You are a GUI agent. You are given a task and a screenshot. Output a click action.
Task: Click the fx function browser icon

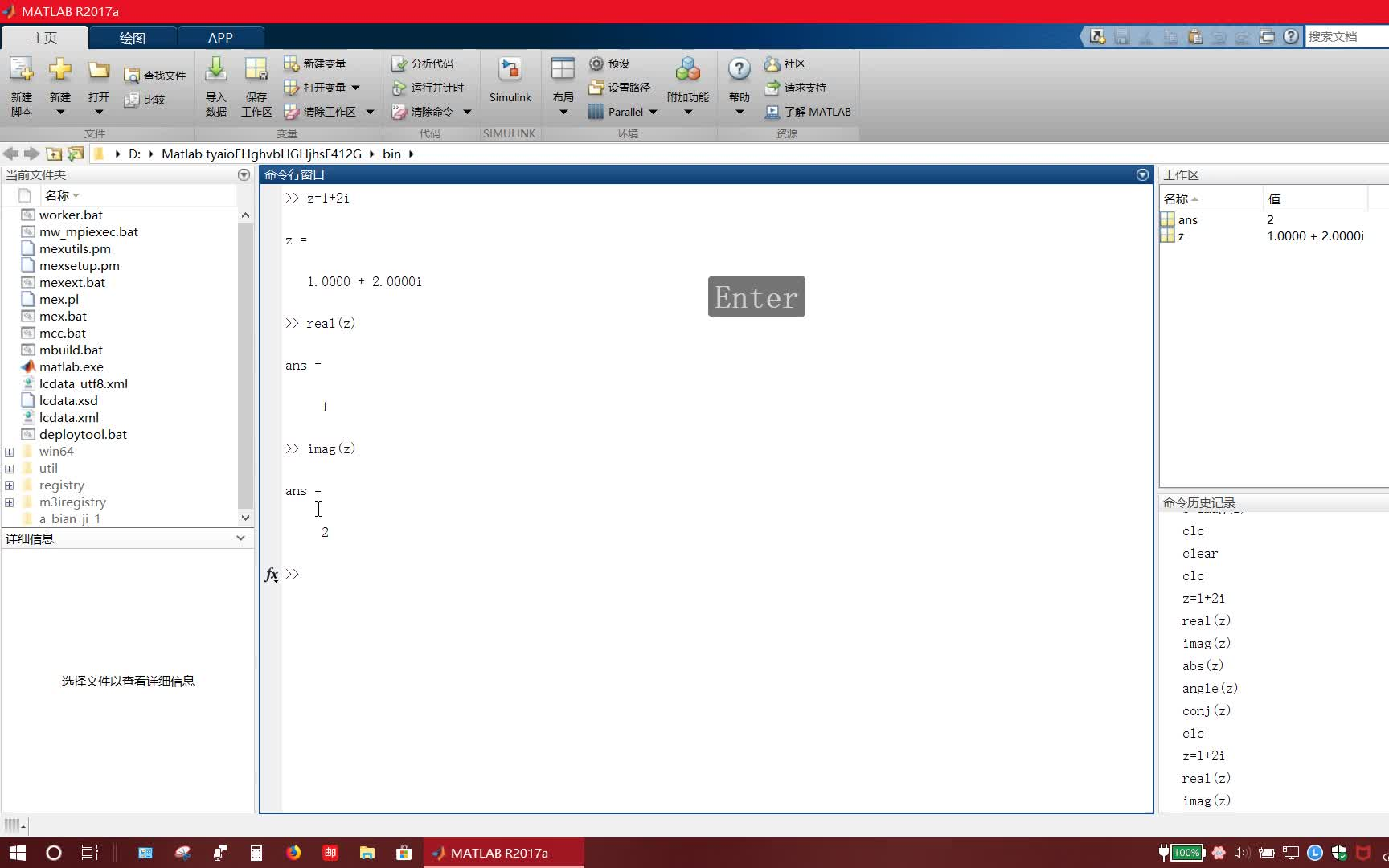[x=271, y=574]
